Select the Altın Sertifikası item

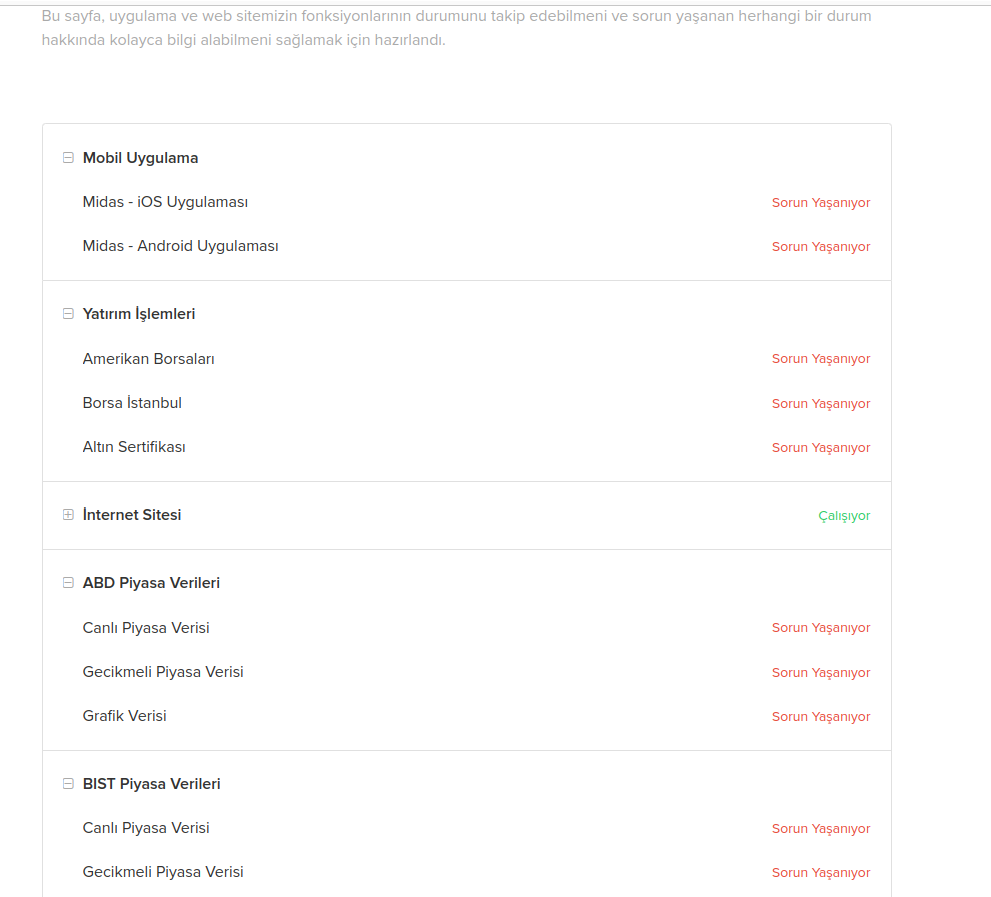coord(134,447)
